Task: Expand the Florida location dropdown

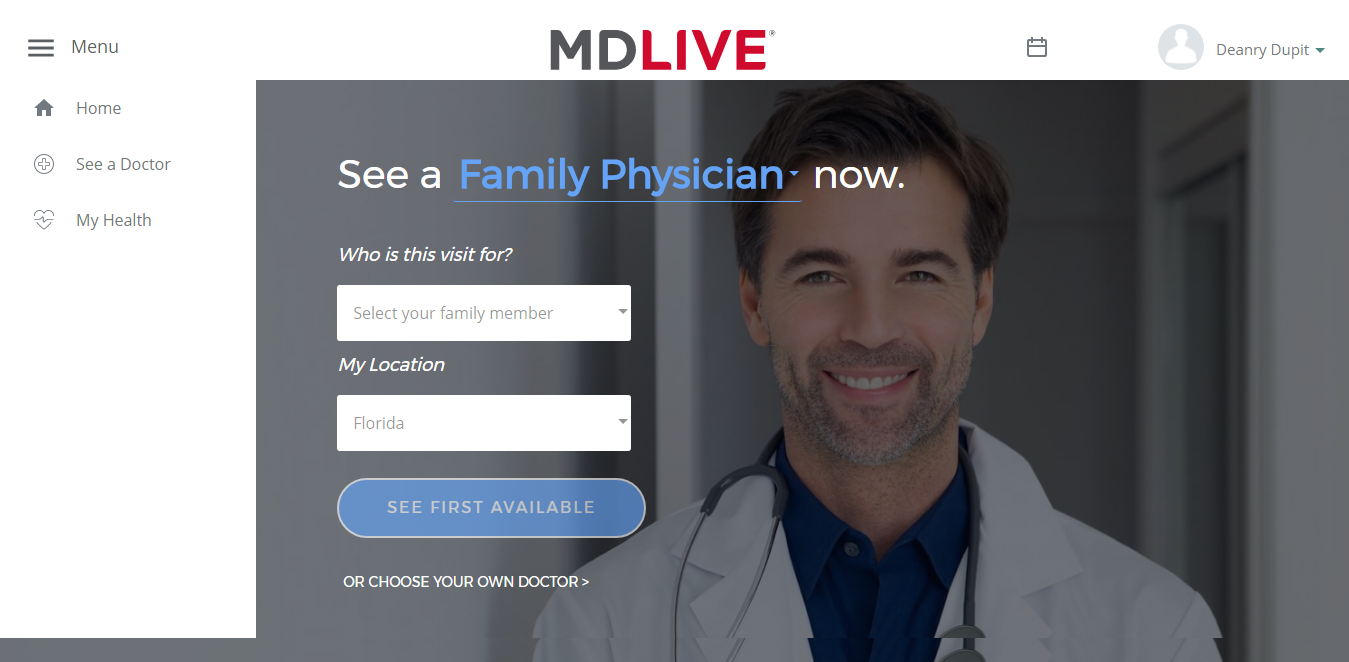Action: pyautogui.click(x=484, y=423)
